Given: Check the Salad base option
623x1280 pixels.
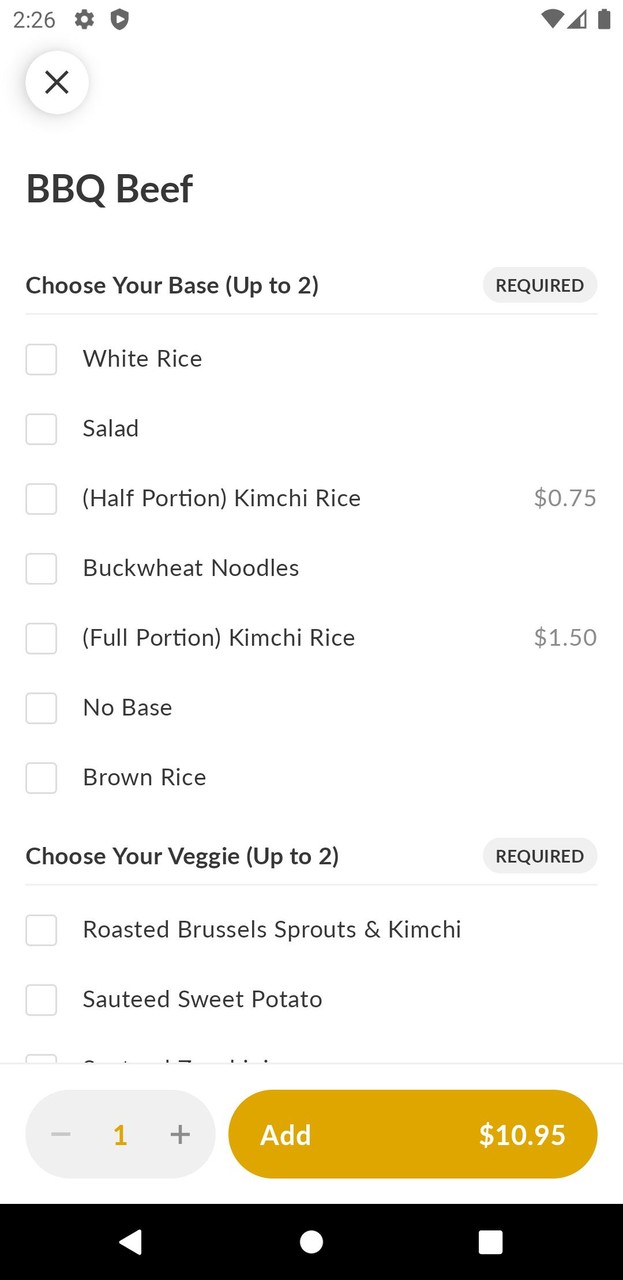Looking at the screenshot, I should click(x=41, y=428).
